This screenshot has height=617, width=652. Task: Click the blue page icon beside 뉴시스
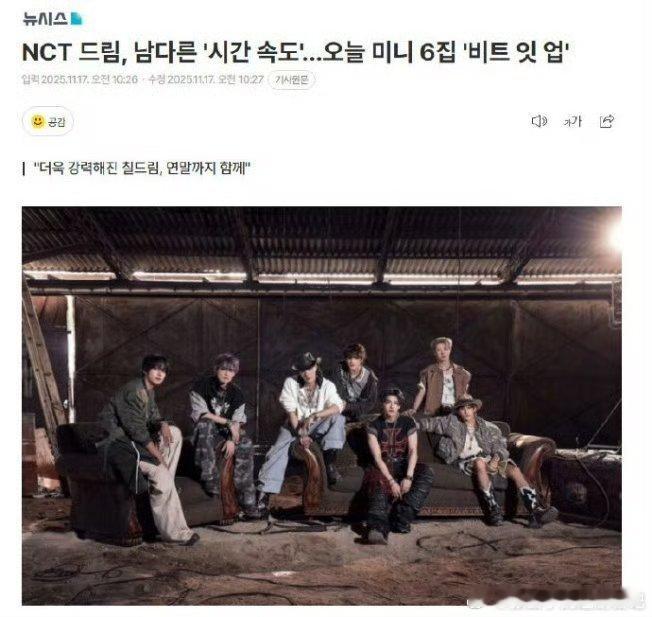77,18
